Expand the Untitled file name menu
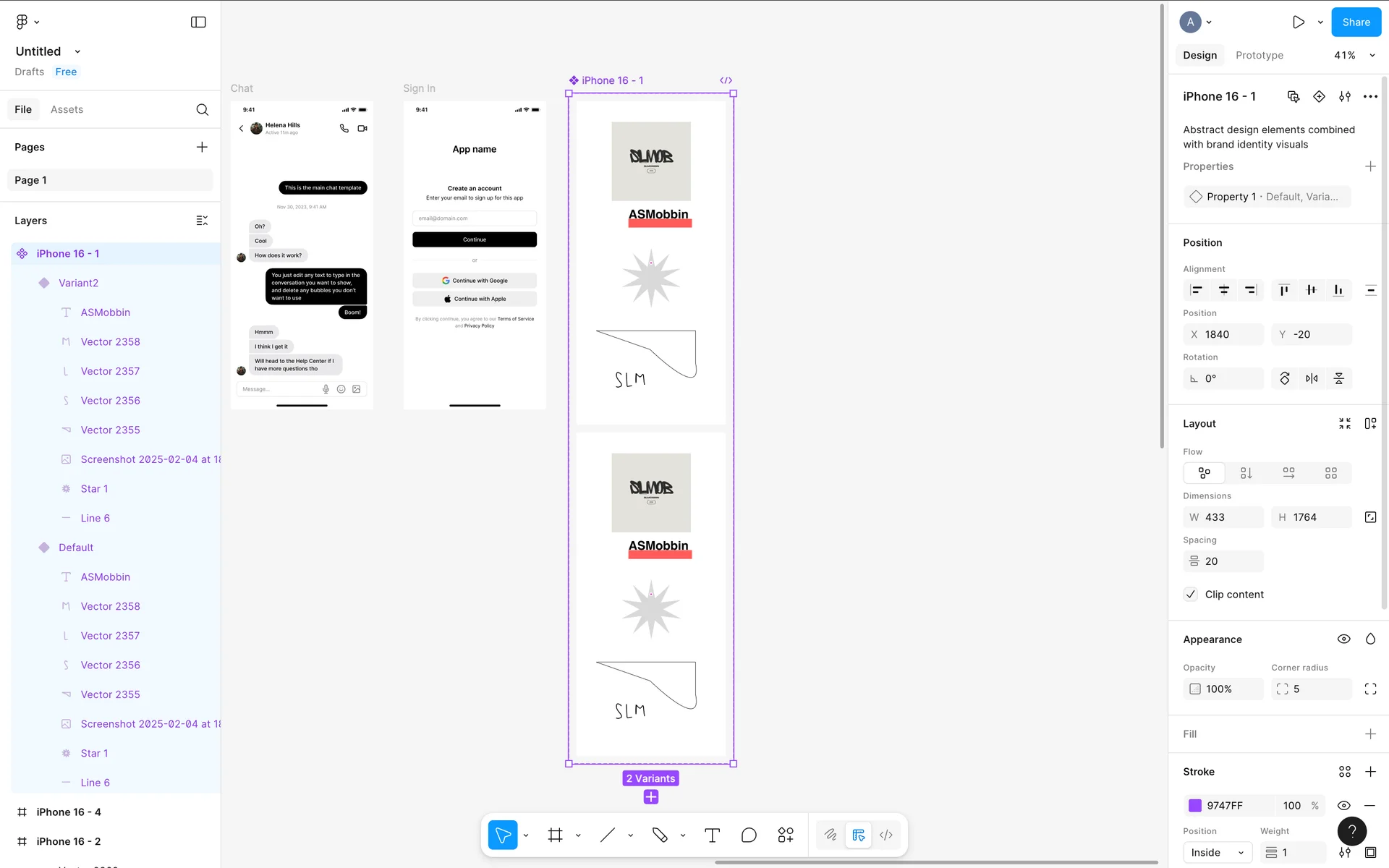This screenshot has height=868, width=1389. 77,51
